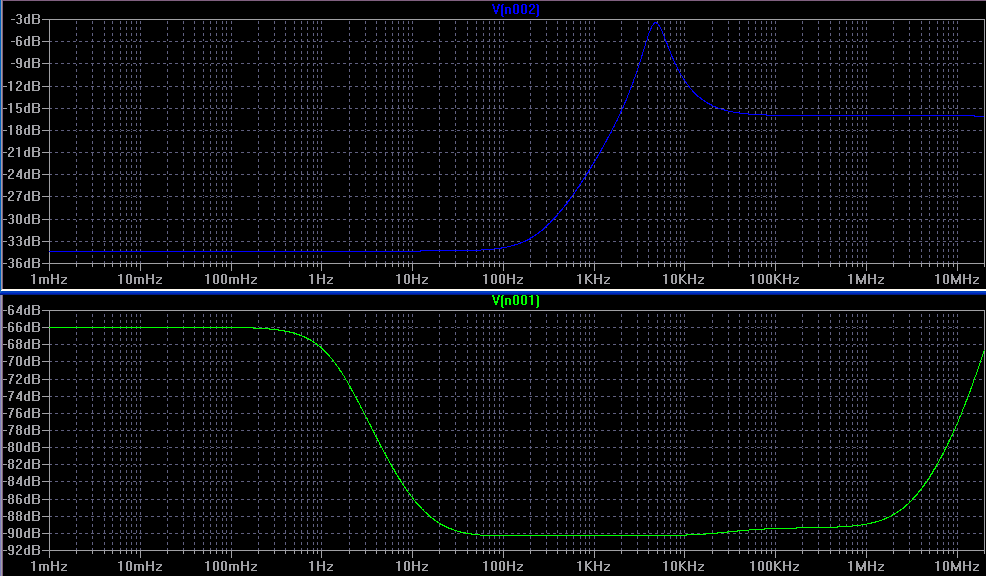The width and height of the screenshot is (990, 576).
Task: Click 1KHz on the V(n002) pane axis
Action: (593, 279)
